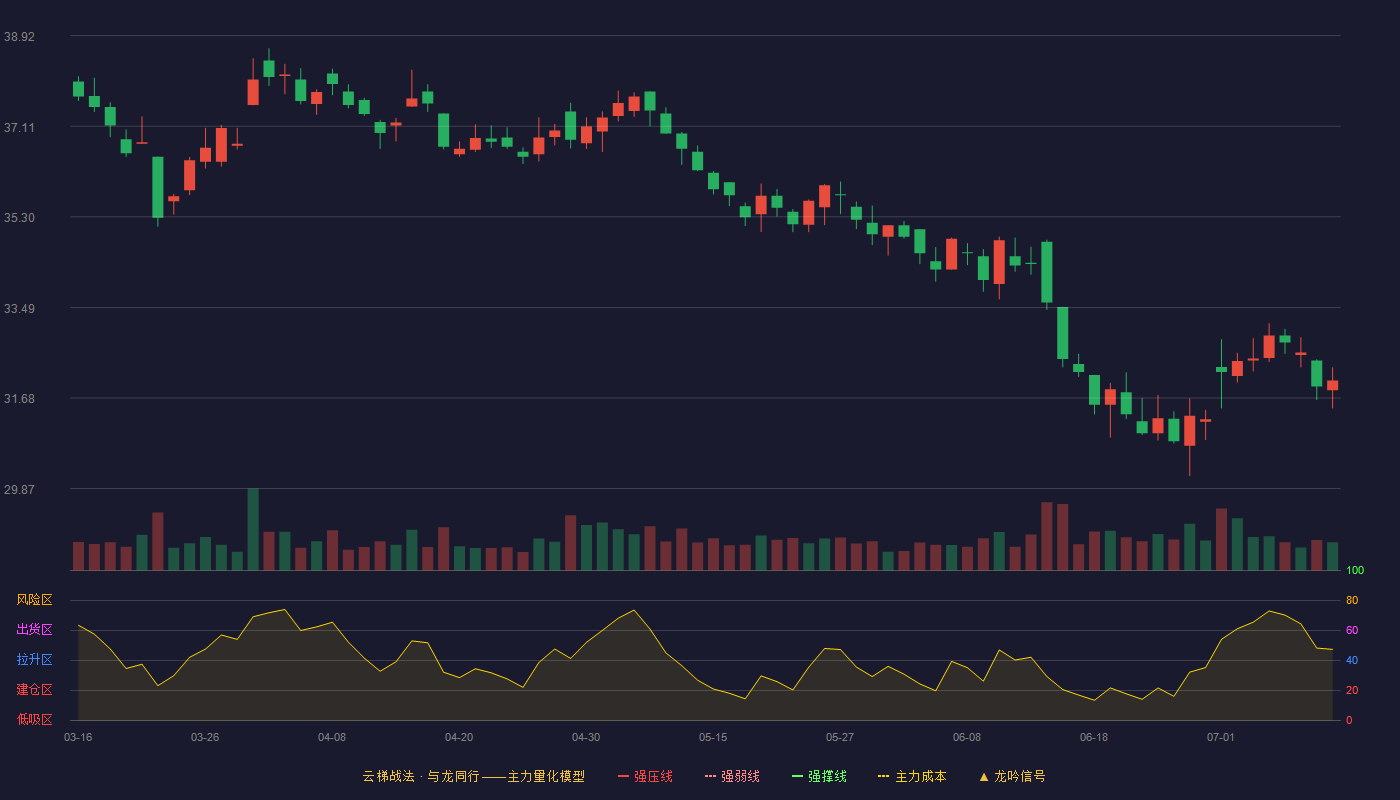The image size is (1400, 800).
Task: Click the 38.92 price axis label
Action: 19,36
